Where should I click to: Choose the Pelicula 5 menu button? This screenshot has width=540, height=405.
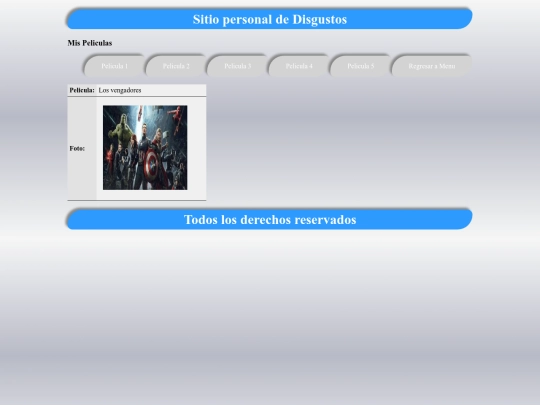coord(361,66)
